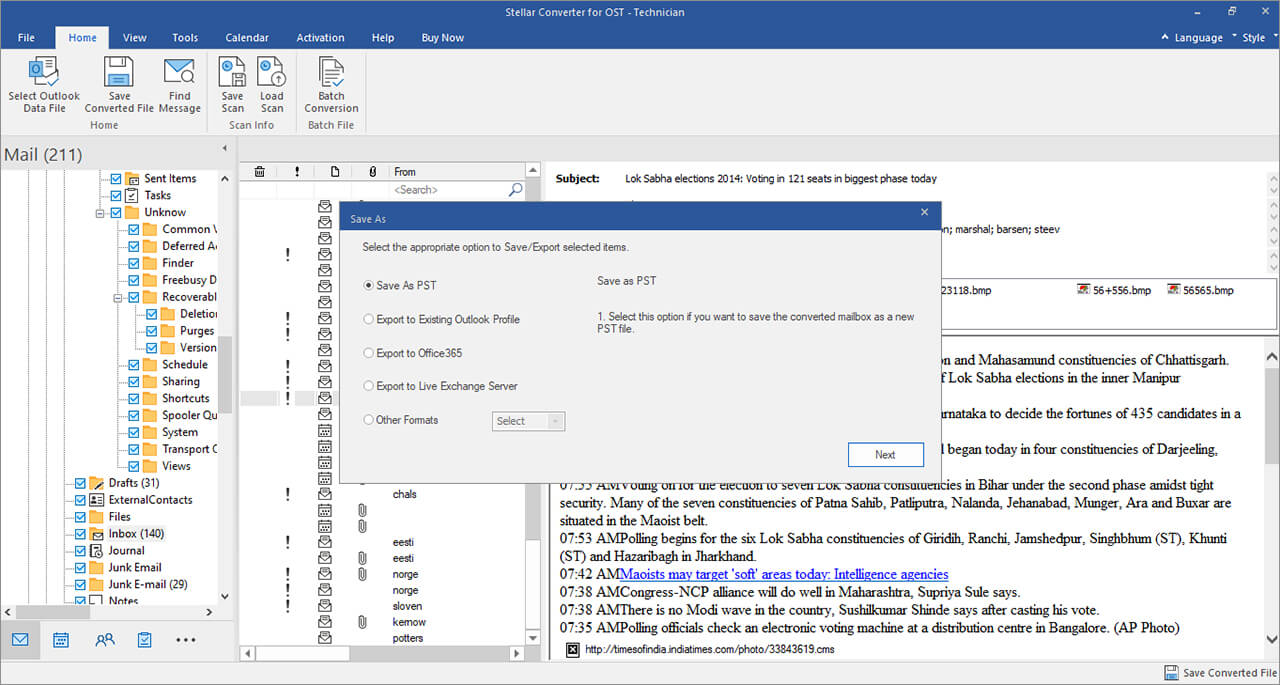Collapse the folder pane arrow
This screenshot has width=1280, height=685.
pyautogui.click(x=224, y=148)
